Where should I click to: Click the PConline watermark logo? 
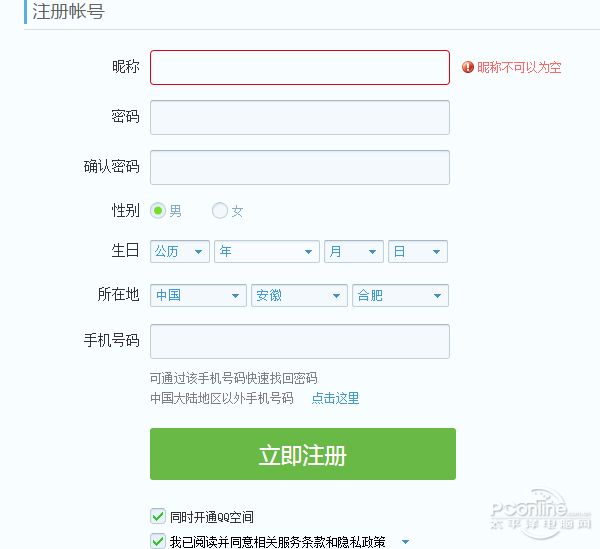click(x=540, y=513)
